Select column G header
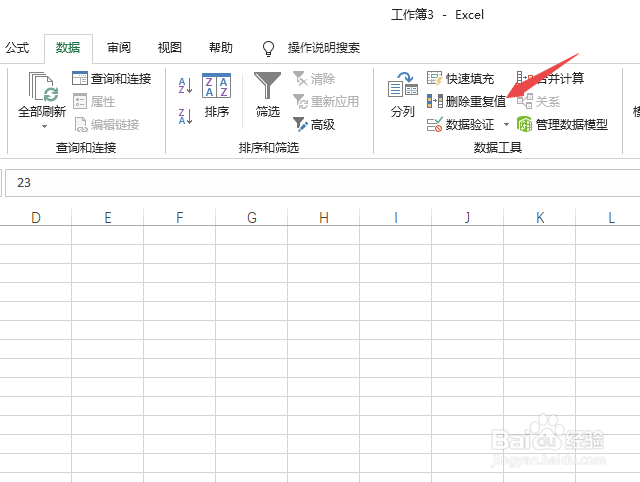The height and width of the screenshot is (482, 640). click(252, 217)
